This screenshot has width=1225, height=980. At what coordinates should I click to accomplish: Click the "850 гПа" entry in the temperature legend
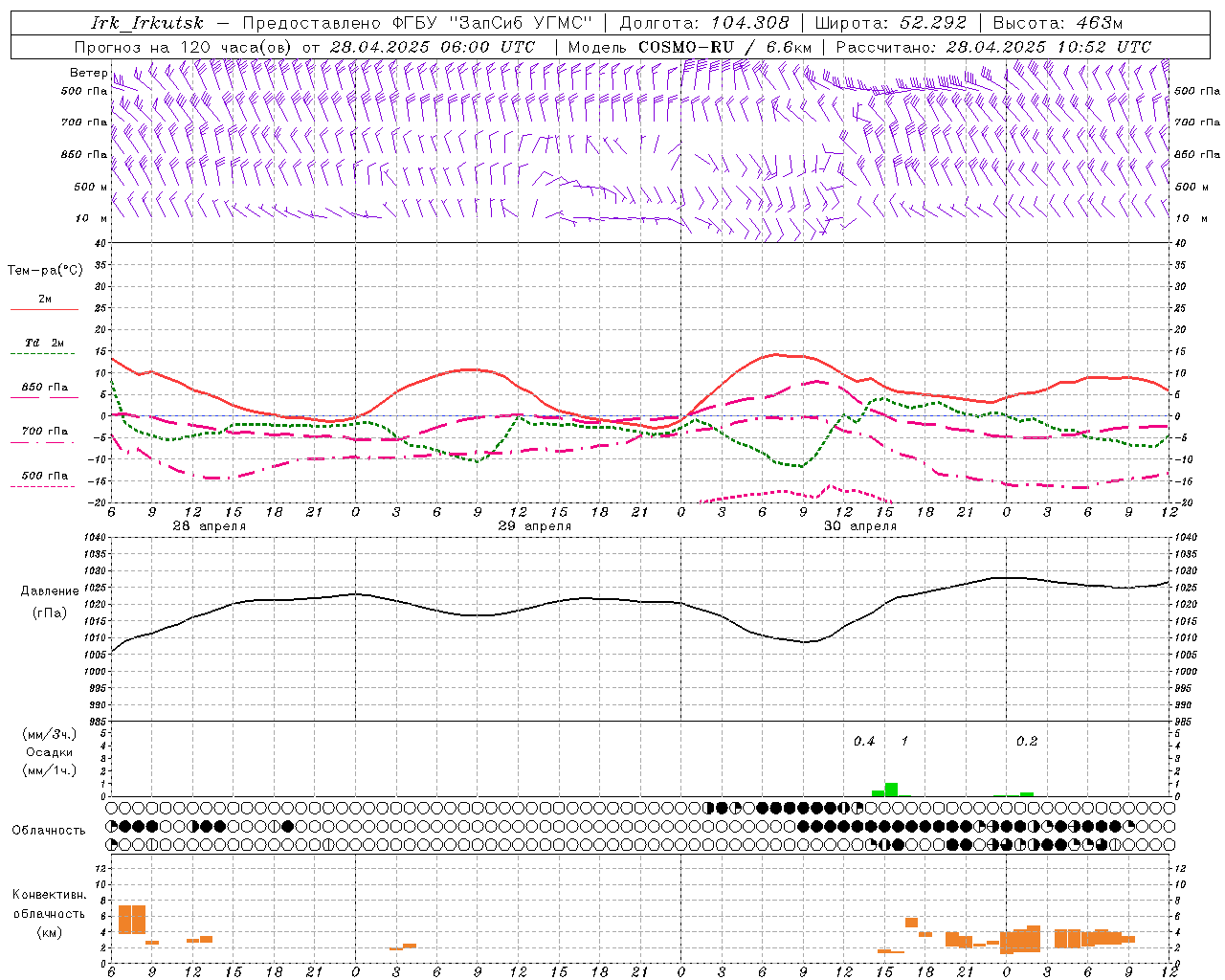[x=44, y=388]
